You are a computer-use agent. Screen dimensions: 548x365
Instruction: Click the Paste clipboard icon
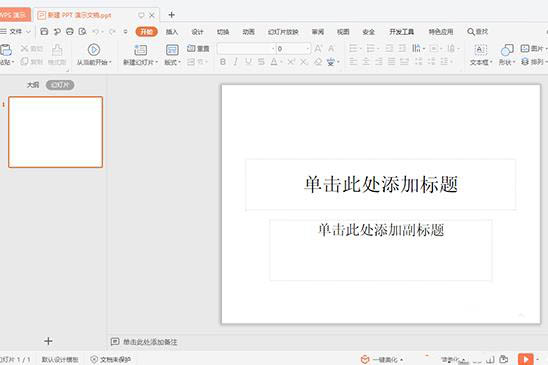click(6, 50)
